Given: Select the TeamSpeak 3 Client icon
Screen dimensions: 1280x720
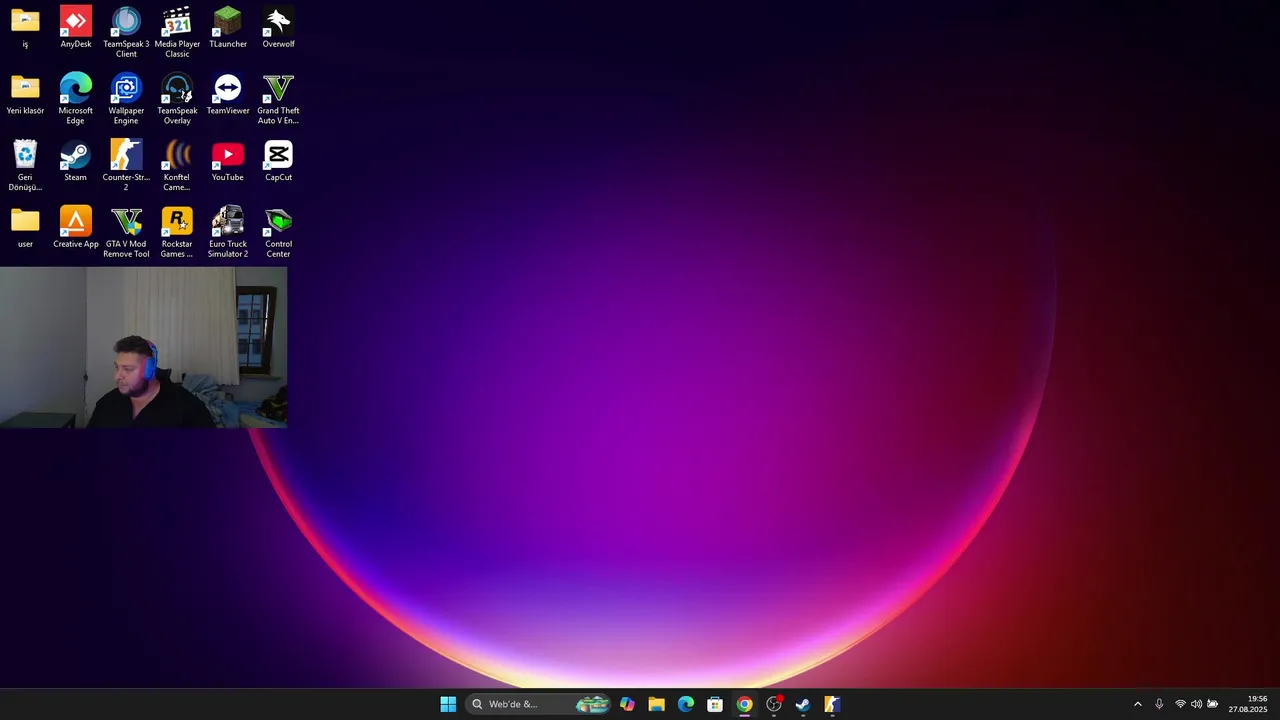Looking at the screenshot, I should [126, 32].
